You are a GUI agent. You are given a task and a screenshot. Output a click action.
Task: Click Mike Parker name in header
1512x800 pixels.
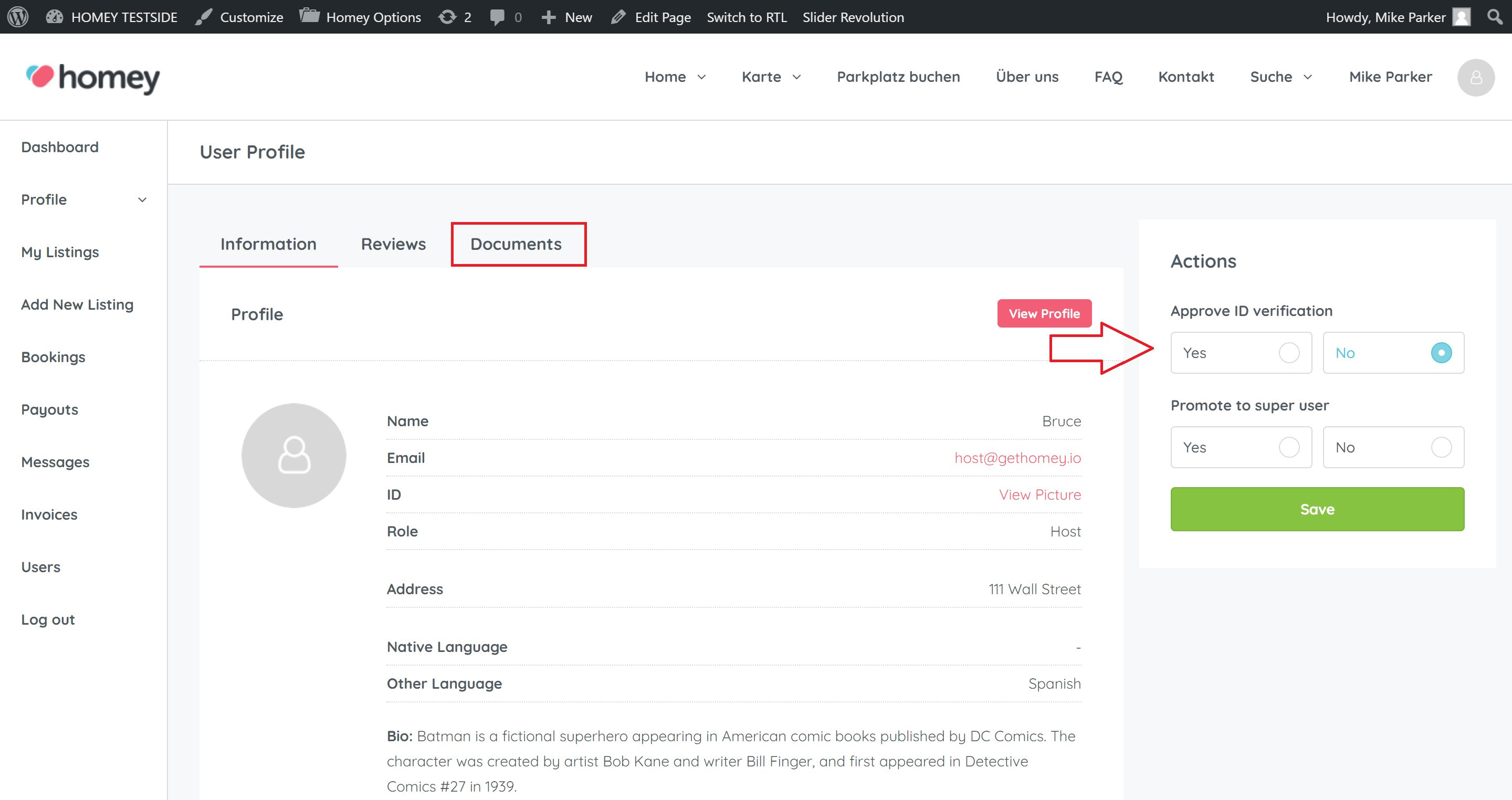point(1391,77)
